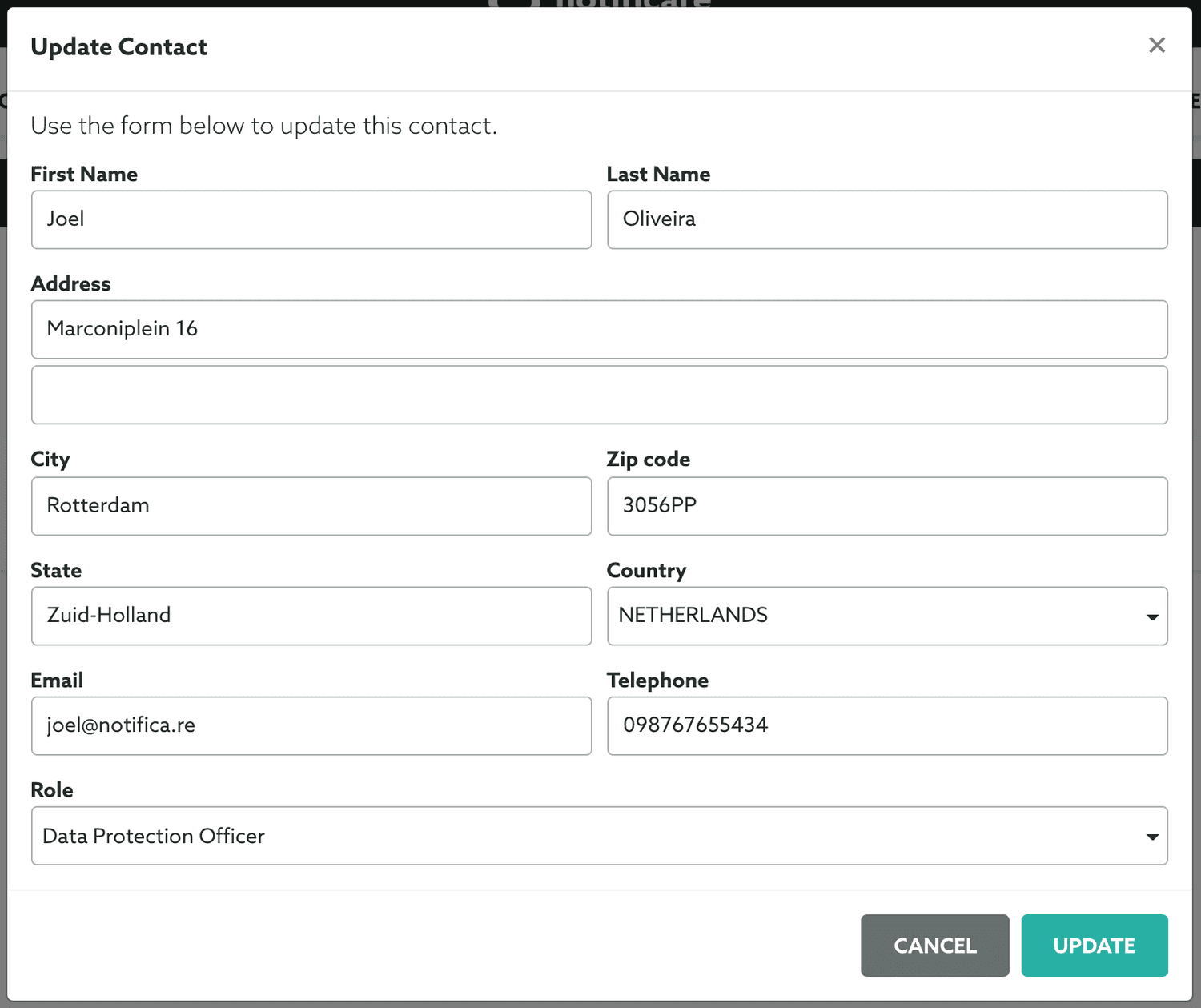Click the "First Name" label
Viewport: 1201px width, 1008px height.
coord(84,174)
